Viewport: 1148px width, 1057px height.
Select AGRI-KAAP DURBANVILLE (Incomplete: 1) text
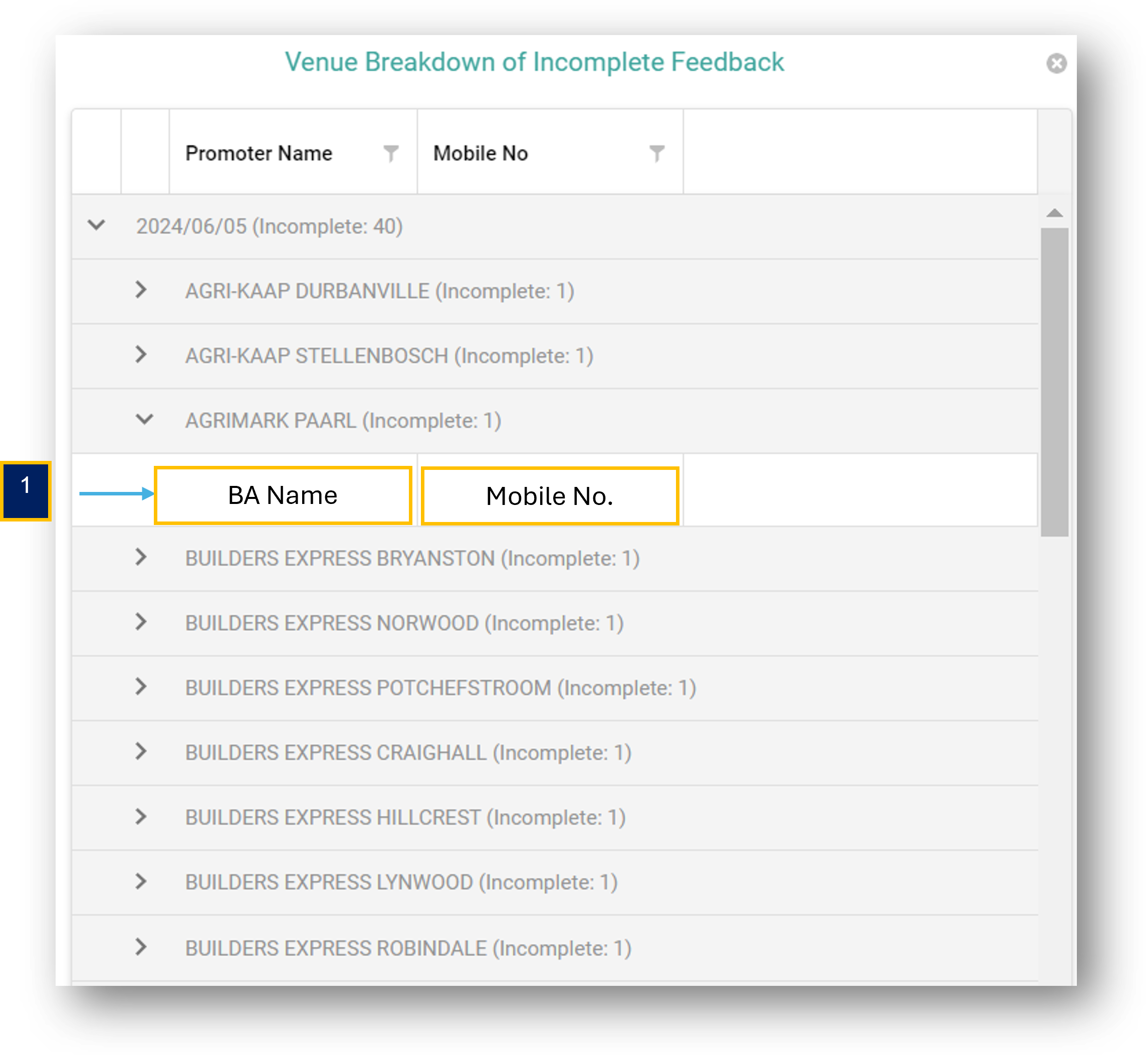[x=380, y=291]
